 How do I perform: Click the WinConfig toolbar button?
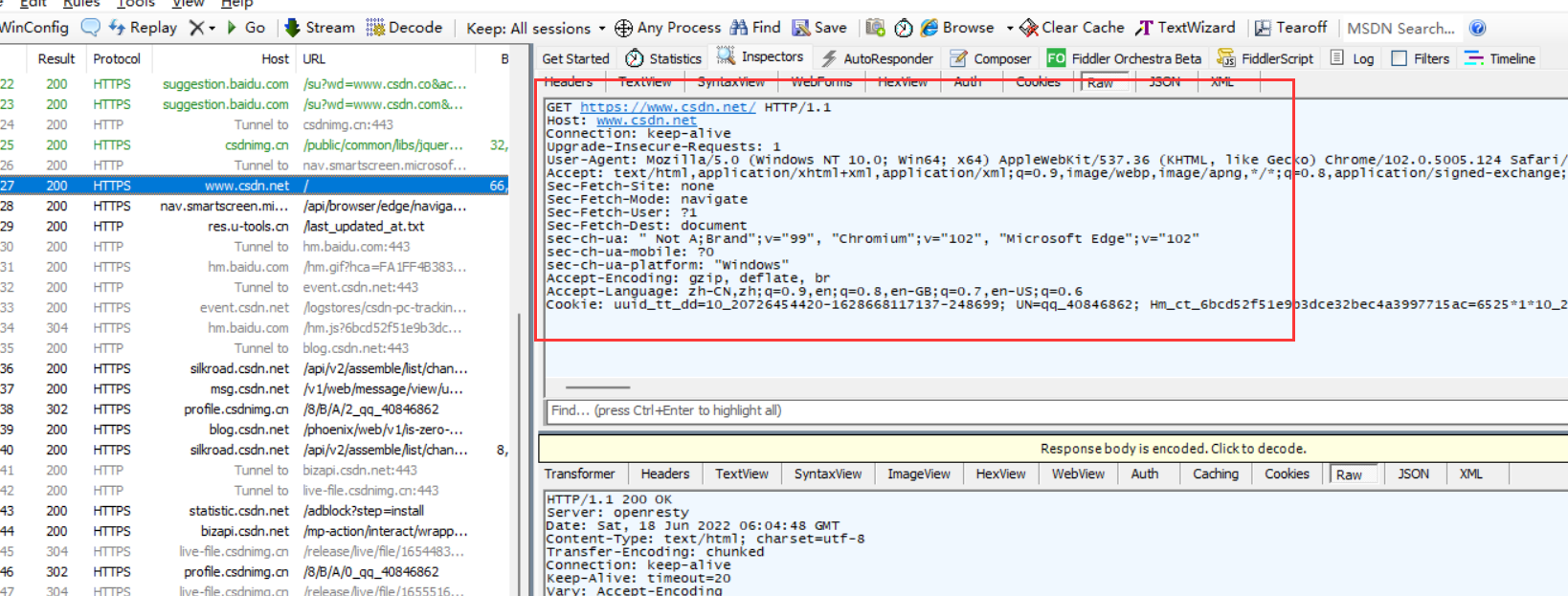pos(34,28)
